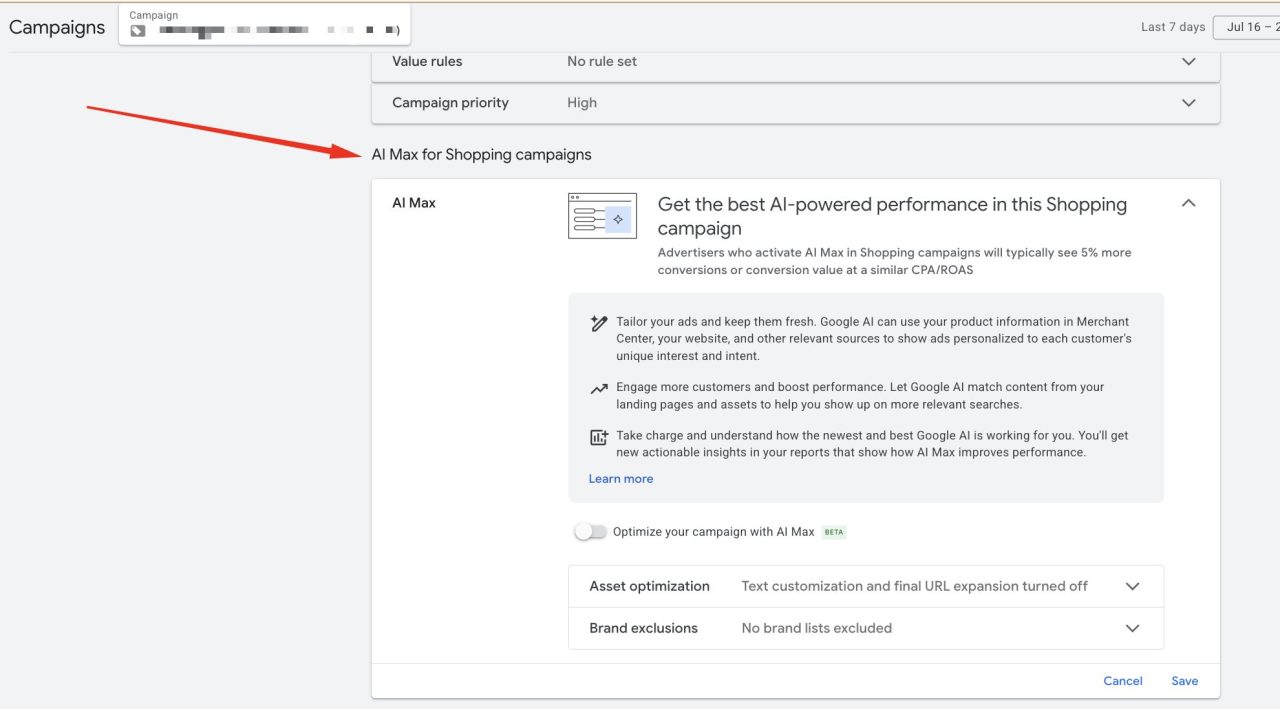The image size is (1280, 709).
Task: Expand the Asset optimization row
Action: click(x=865, y=586)
